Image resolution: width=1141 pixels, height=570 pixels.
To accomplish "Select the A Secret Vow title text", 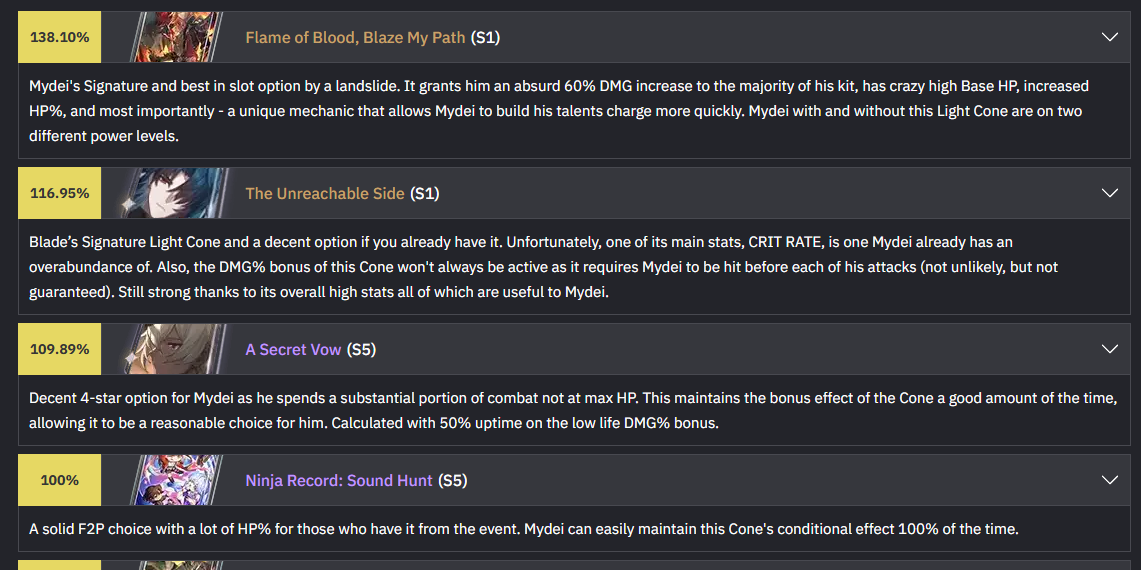I will point(293,349).
